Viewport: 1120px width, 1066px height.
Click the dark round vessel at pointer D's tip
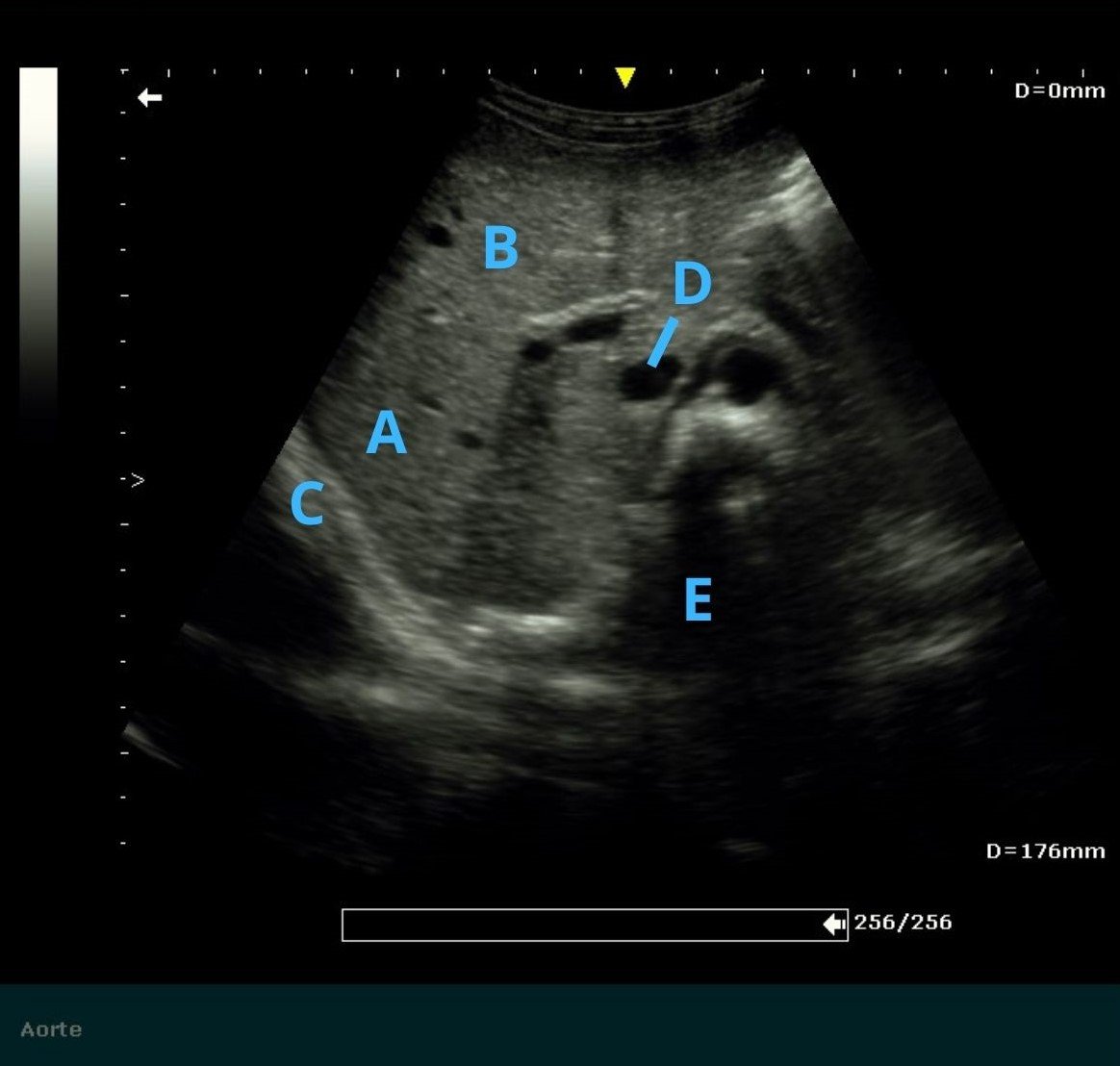point(641,381)
